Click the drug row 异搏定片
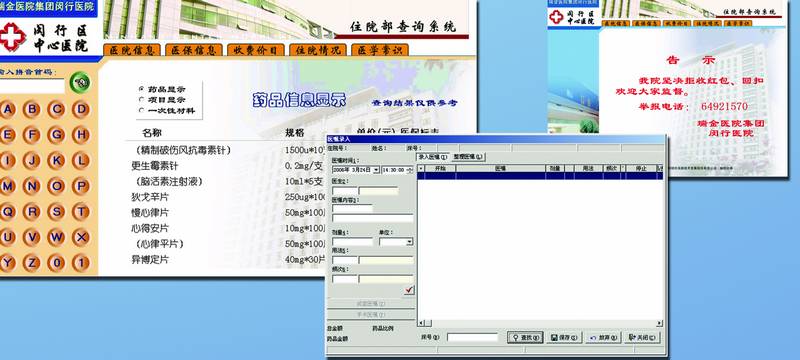Image resolution: width=800 pixels, height=360 pixels. (150, 260)
